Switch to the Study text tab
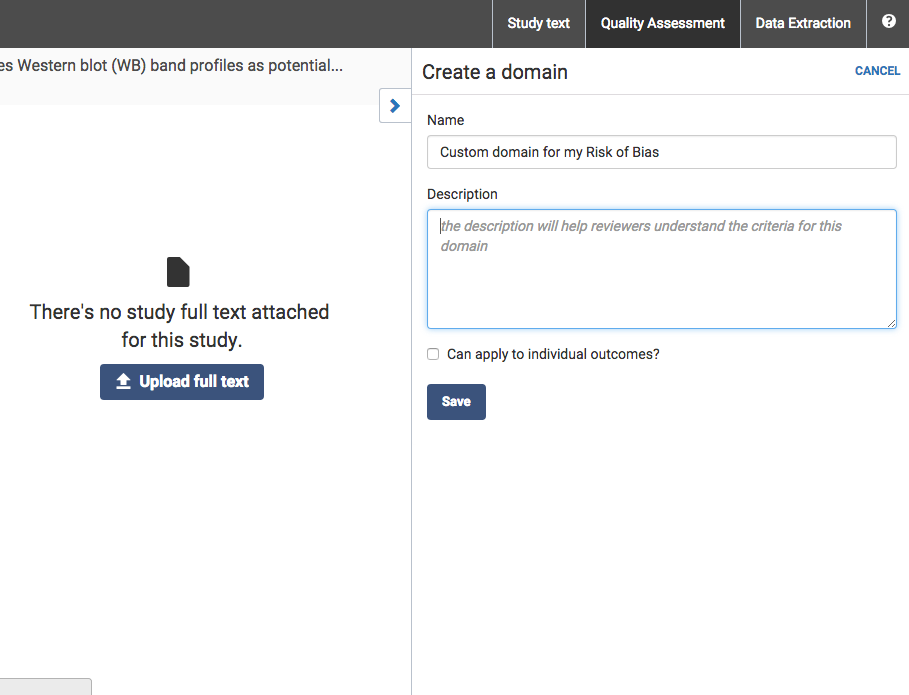 538,23
